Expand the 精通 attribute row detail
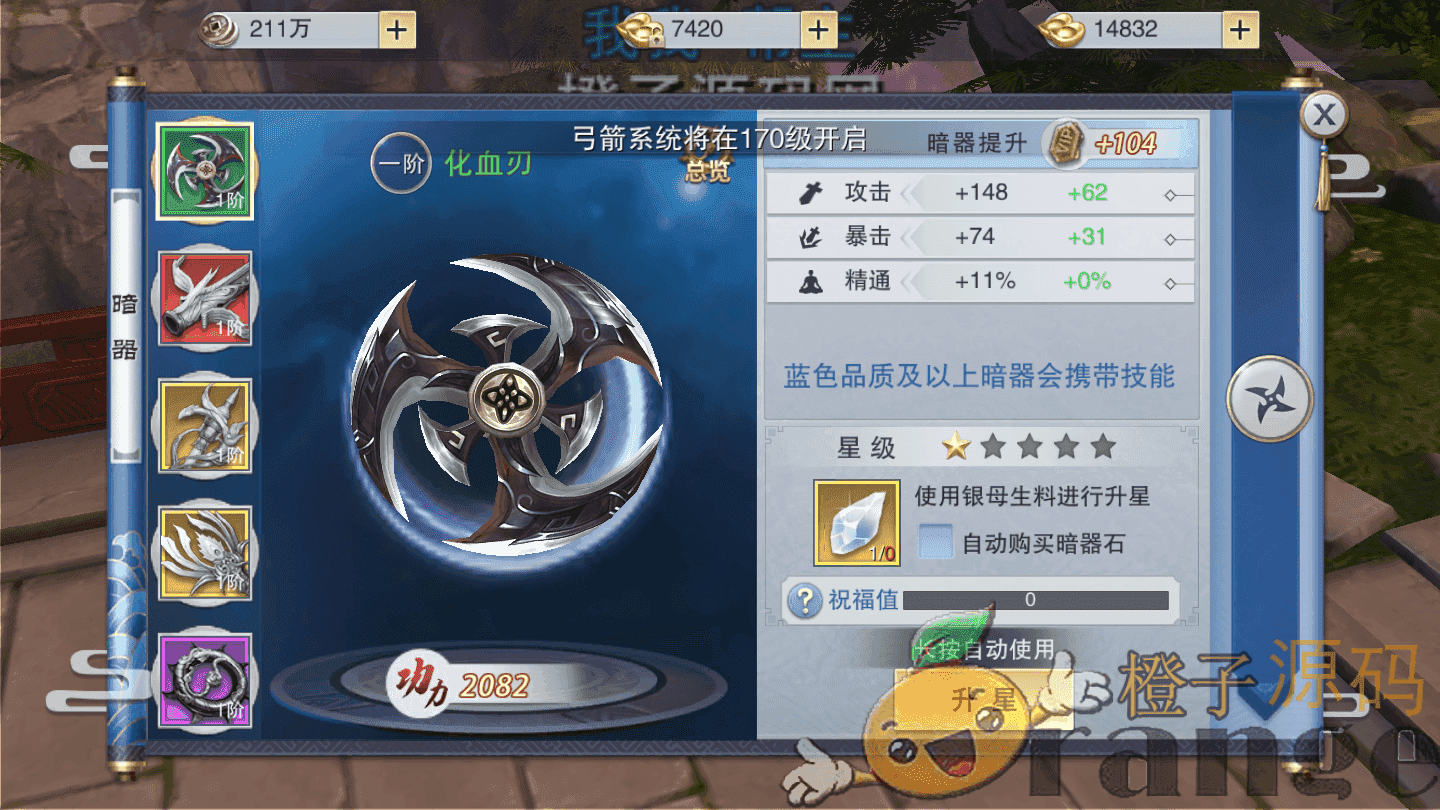Viewport: 1440px width, 810px height. (980, 281)
